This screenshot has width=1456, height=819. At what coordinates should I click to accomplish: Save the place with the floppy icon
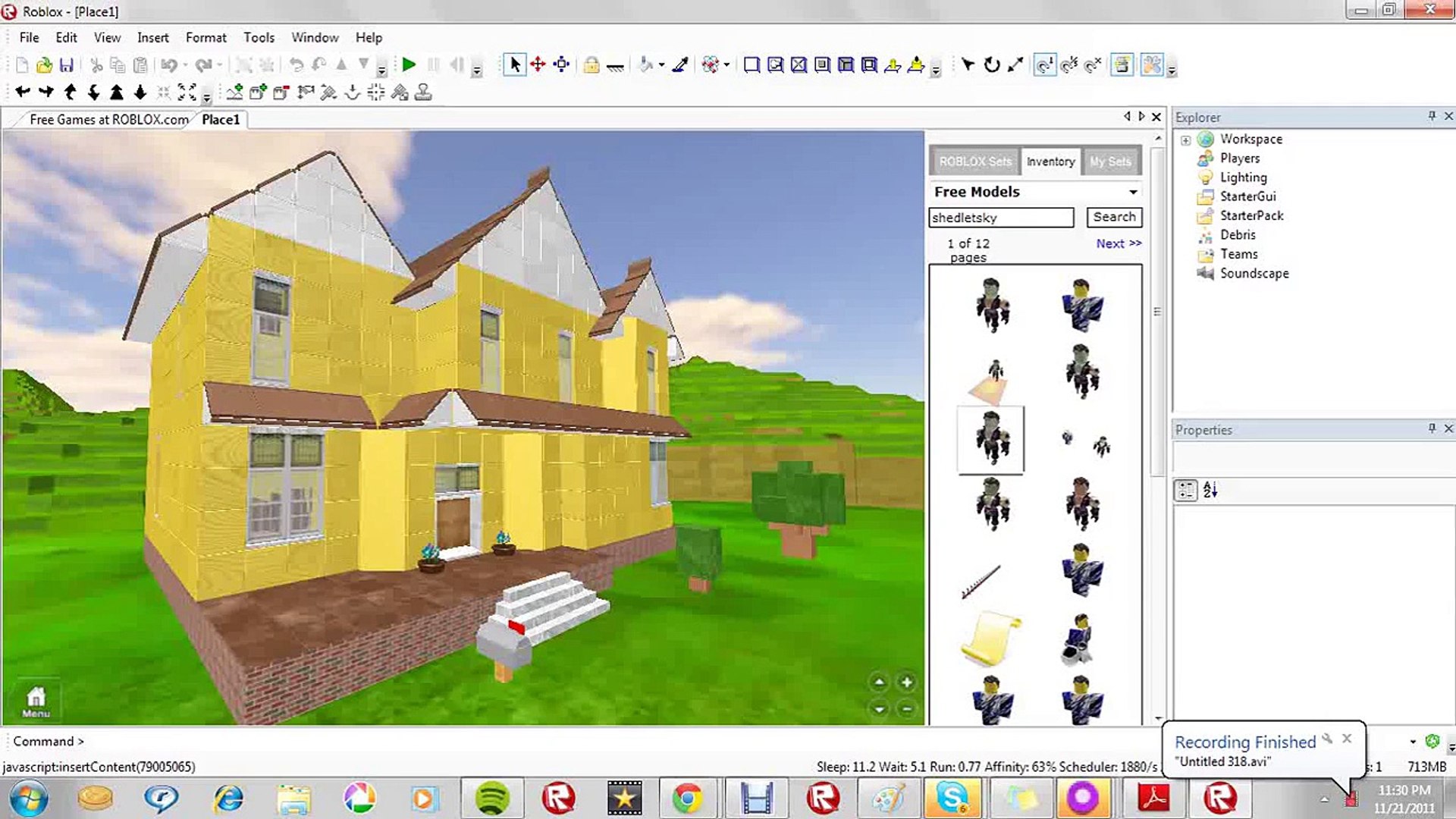pyautogui.click(x=67, y=65)
